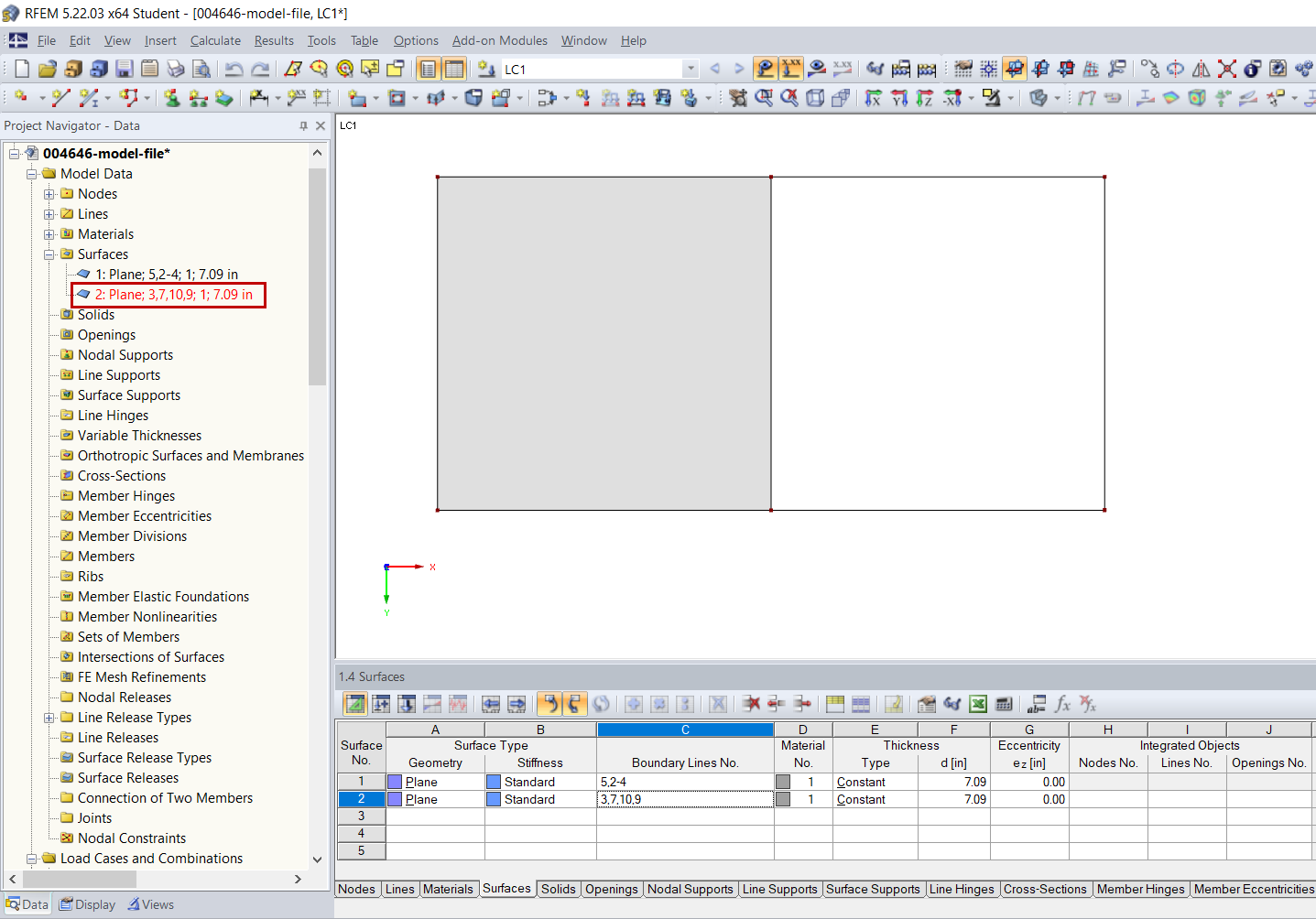Image resolution: width=1316 pixels, height=919 pixels.
Task: Toggle the Show Results display button
Action: click(764, 69)
